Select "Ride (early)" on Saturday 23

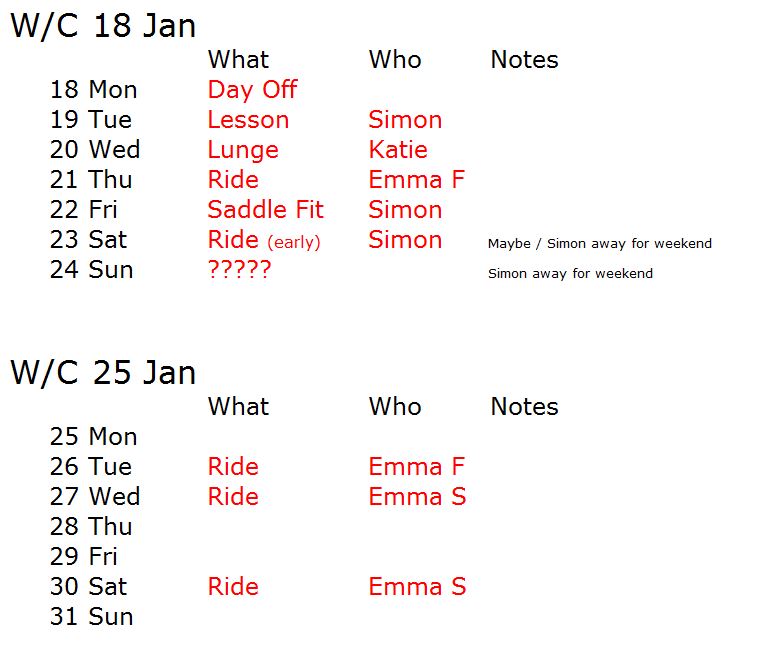click(264, 240)
